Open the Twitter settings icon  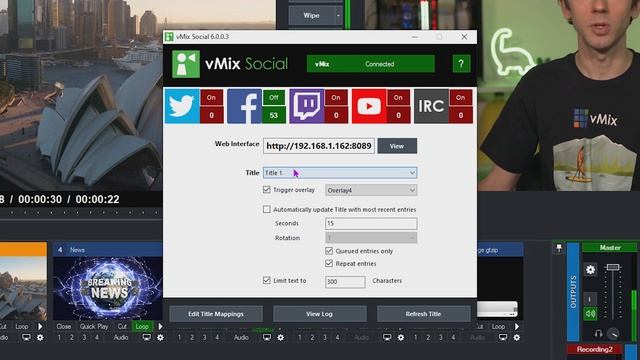coord(182,106)
